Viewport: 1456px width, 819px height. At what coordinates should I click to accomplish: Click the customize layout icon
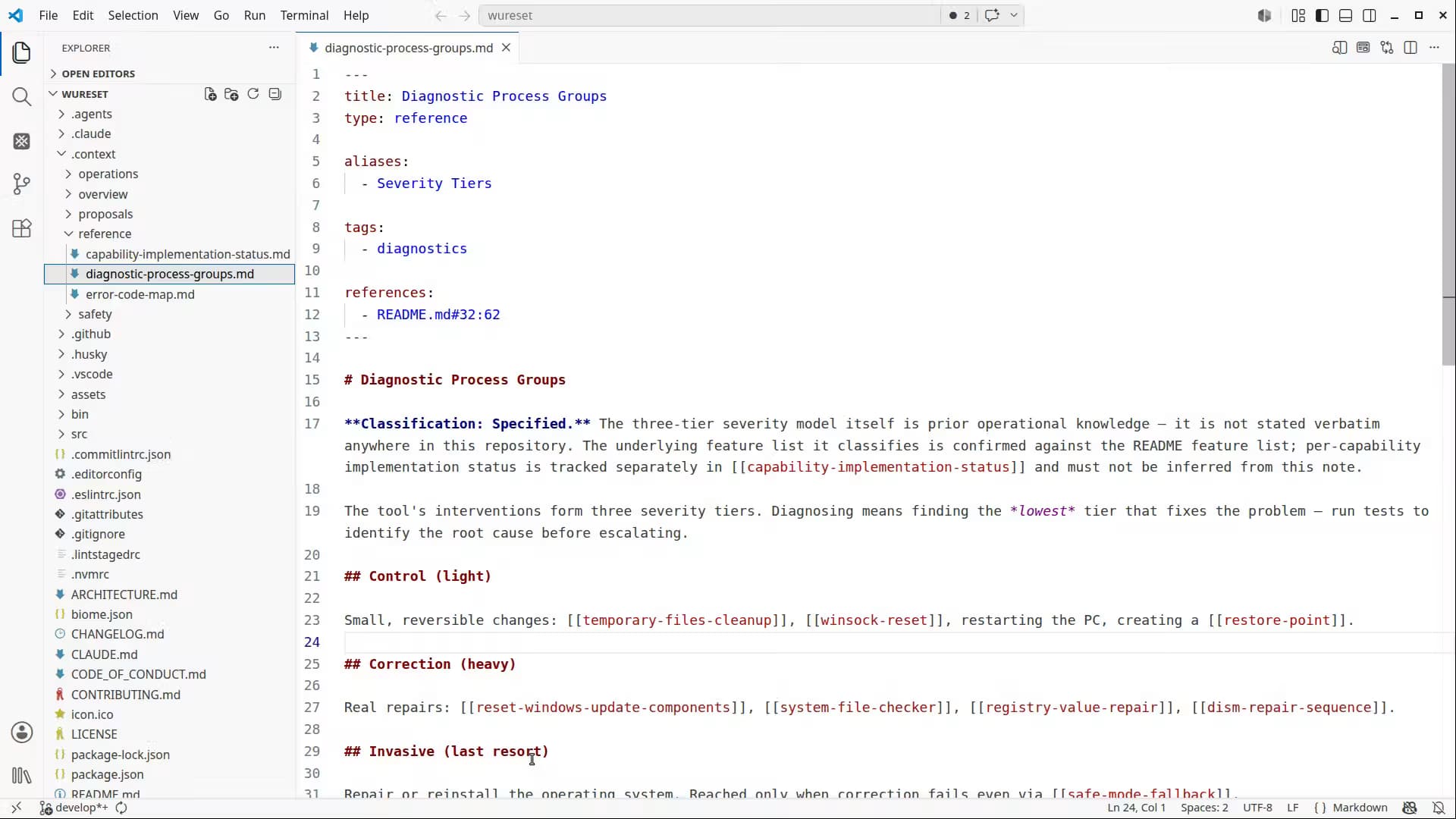(1298, 15)
